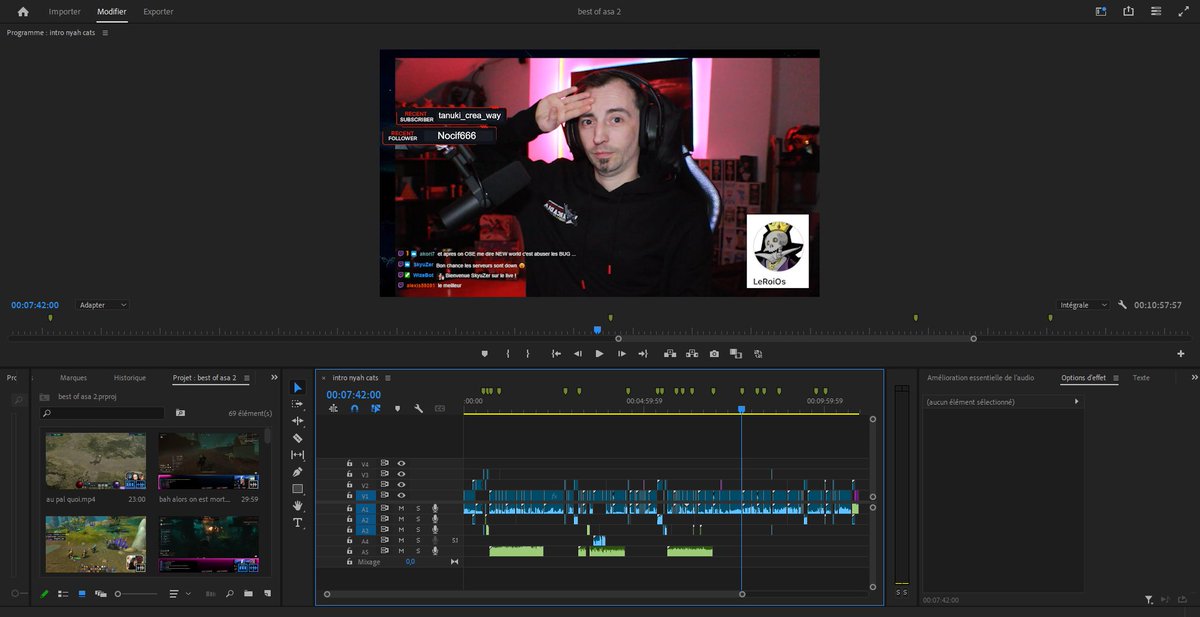Screen dimensions: 1200x617
Task: Select the Track Select Forward tool
Action: click(297, 404)
